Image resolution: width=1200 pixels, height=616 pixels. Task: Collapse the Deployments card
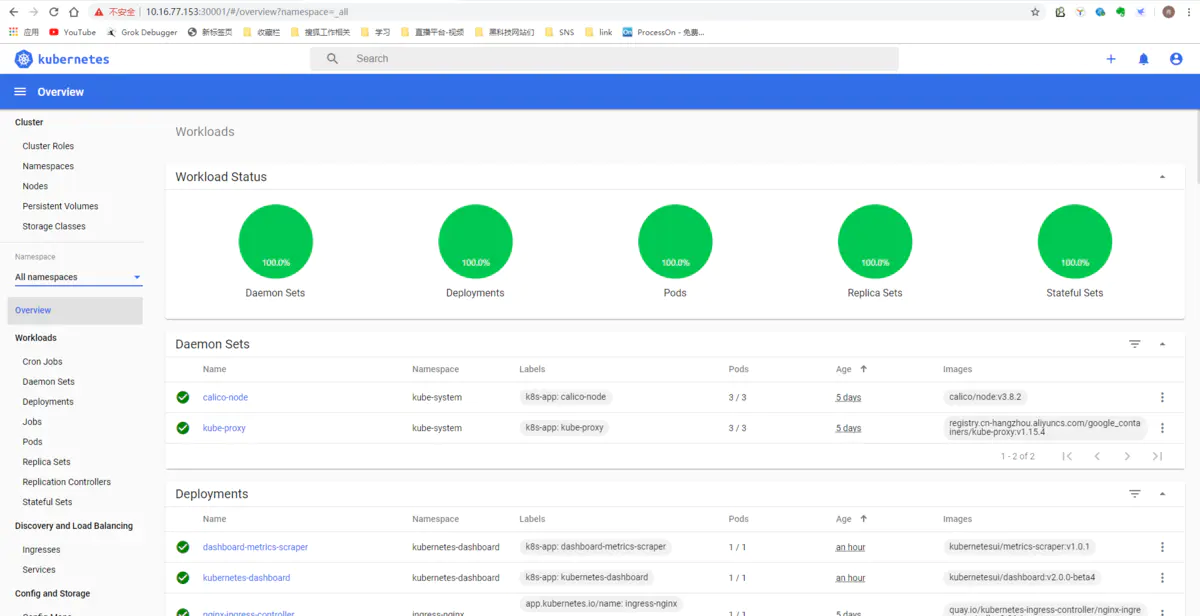(x=1162, y=494)
